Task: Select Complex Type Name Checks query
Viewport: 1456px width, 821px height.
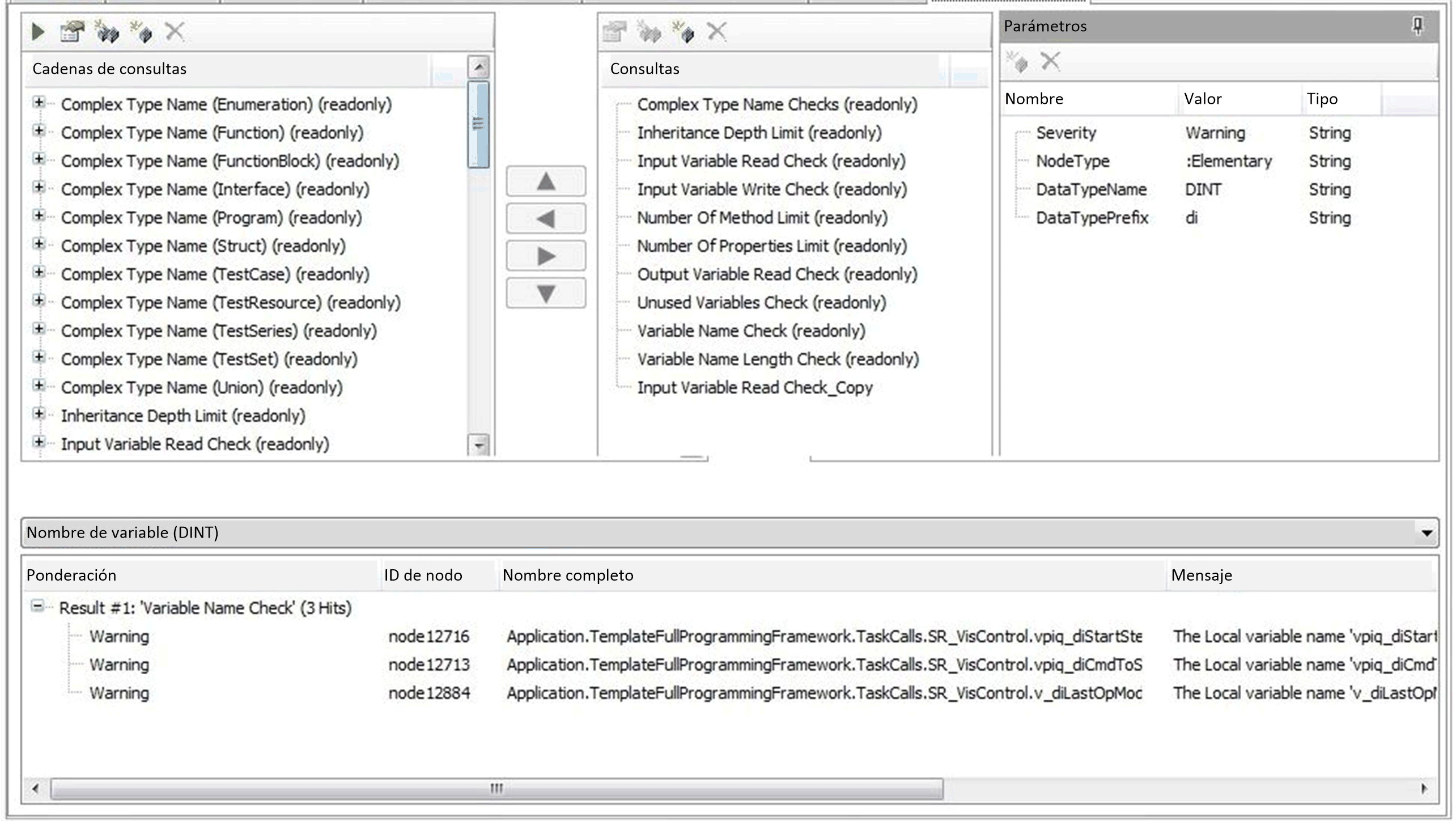Action: coord(777,104)
